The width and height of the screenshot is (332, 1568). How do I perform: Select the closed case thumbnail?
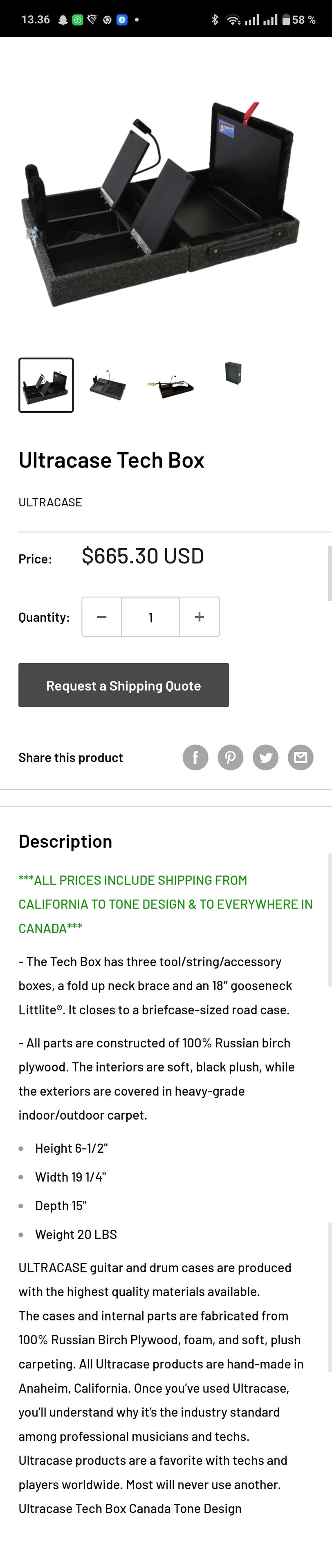coord(233,372)
